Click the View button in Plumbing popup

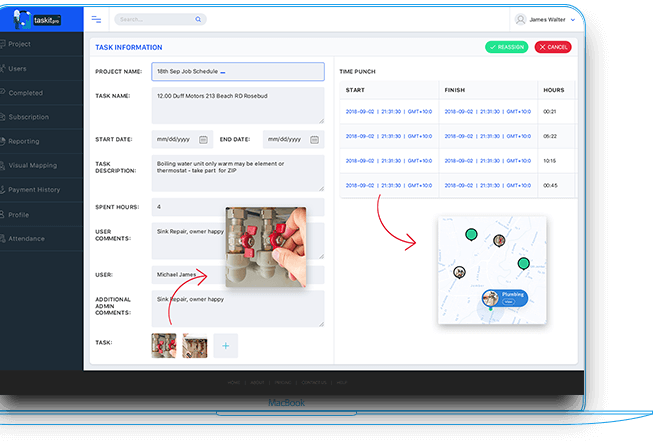point(508,301)
